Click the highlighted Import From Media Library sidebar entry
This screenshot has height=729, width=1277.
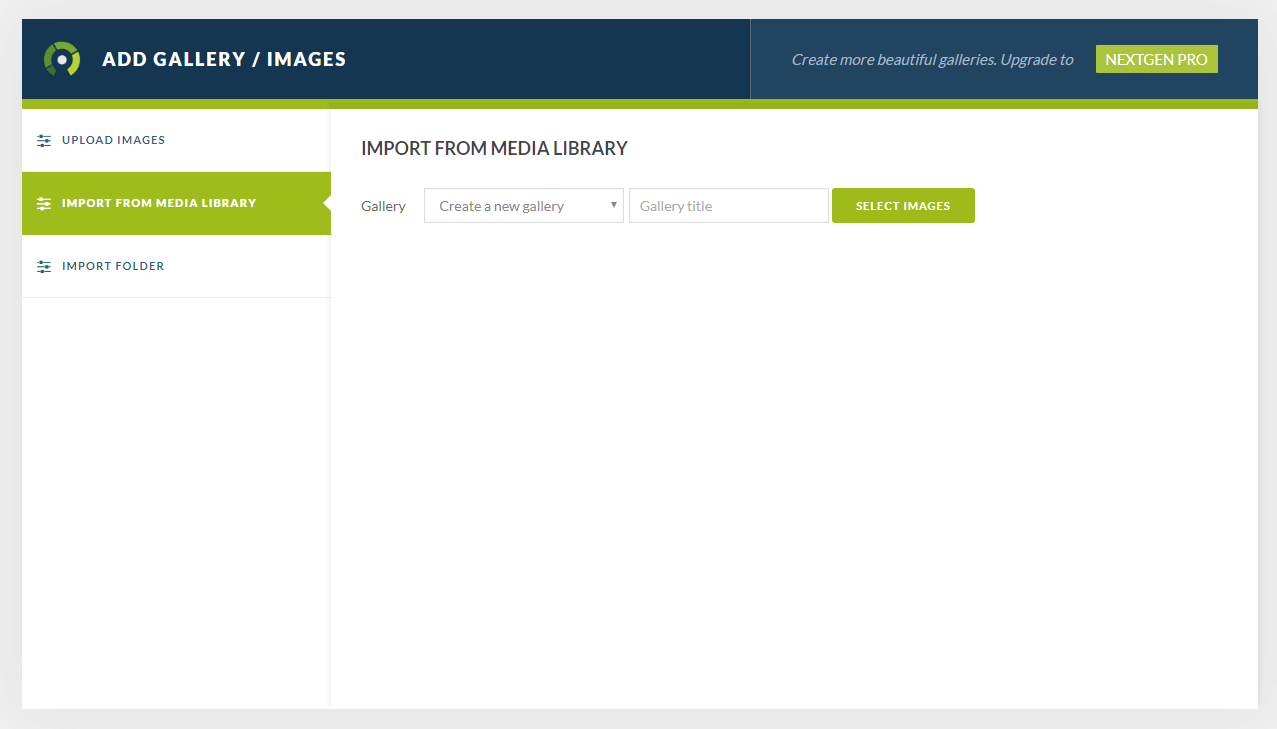[158, 202]
